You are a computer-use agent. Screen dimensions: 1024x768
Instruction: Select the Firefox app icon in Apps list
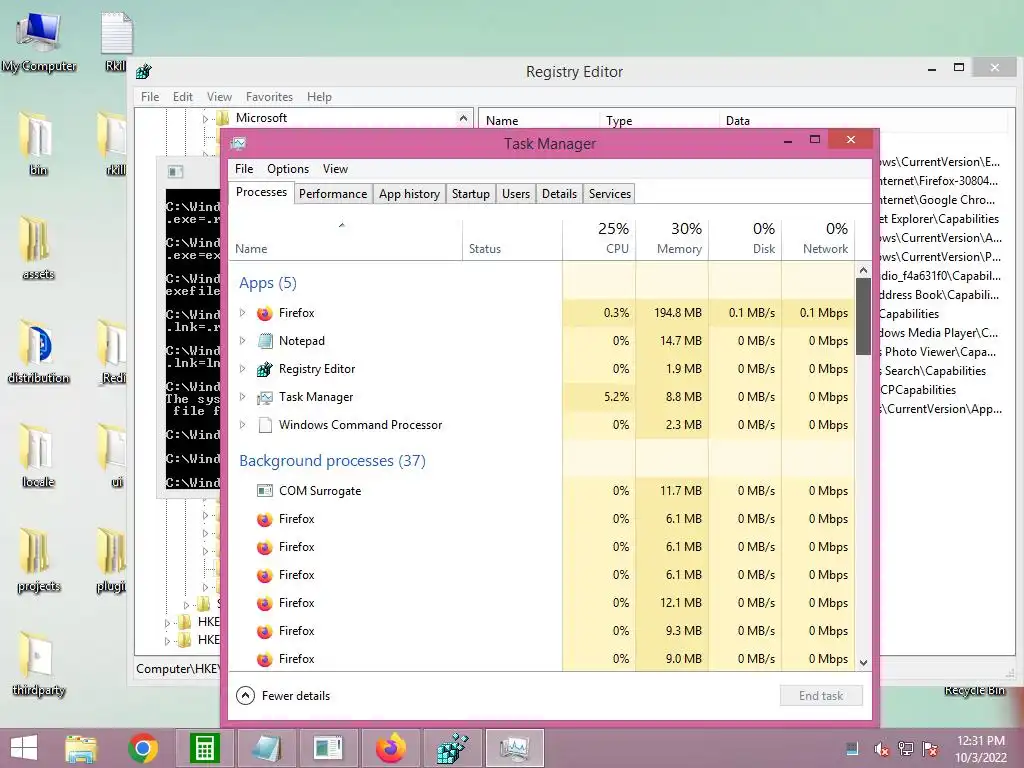(264, 313)
